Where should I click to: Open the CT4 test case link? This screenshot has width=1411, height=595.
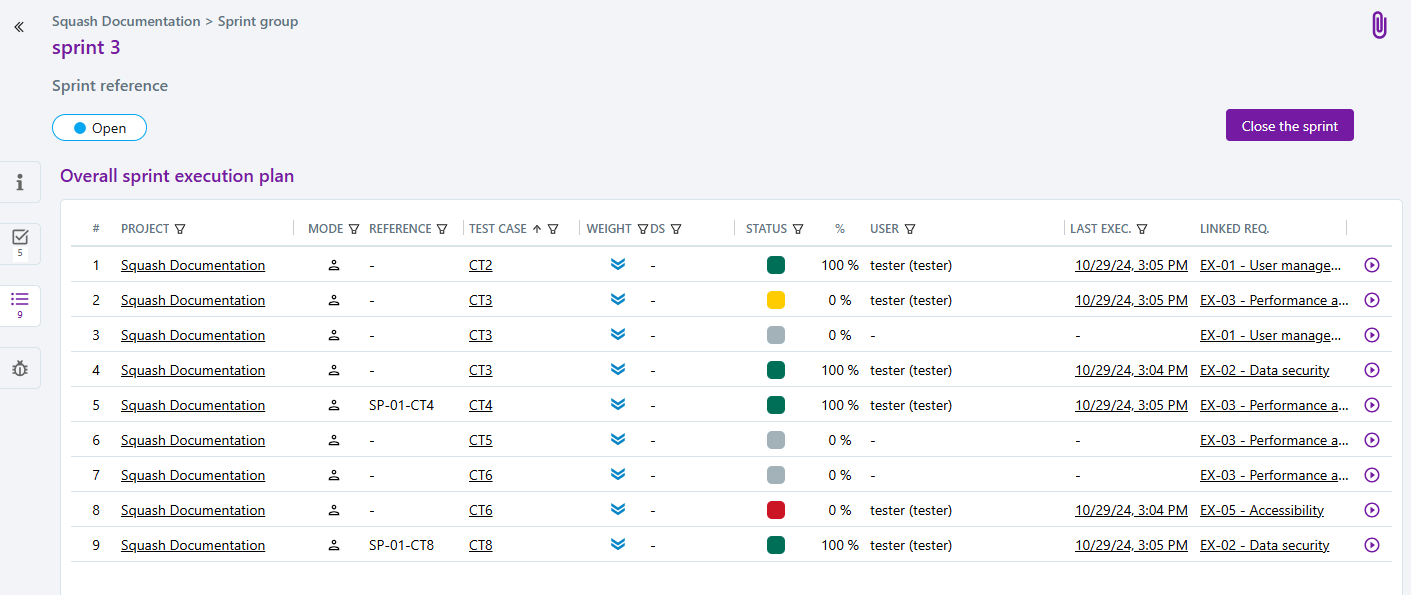(x=480, y=405)
